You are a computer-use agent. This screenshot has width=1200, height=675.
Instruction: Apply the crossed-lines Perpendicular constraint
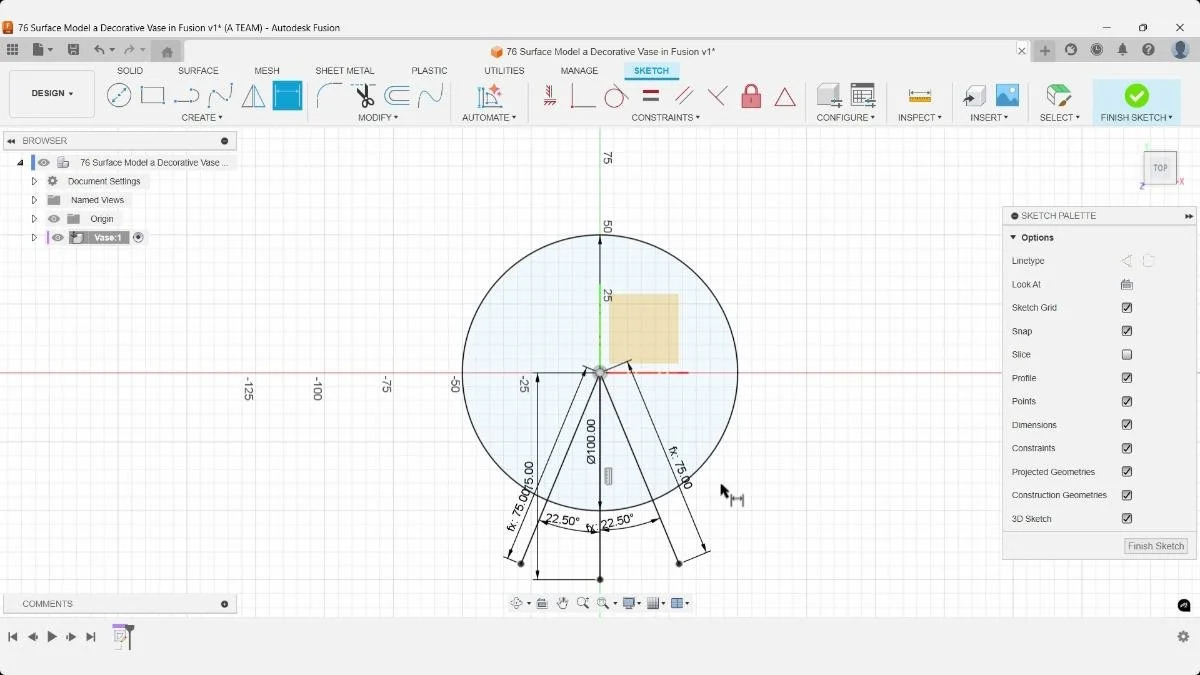coord(717,96)
